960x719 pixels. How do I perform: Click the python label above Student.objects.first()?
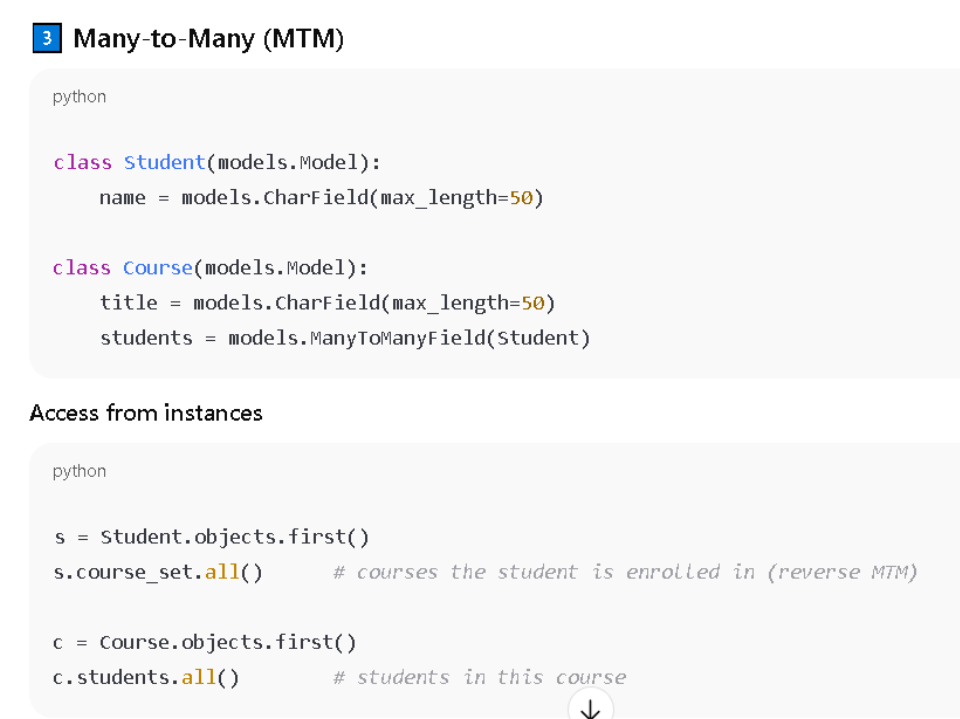[x=79, y=471]
